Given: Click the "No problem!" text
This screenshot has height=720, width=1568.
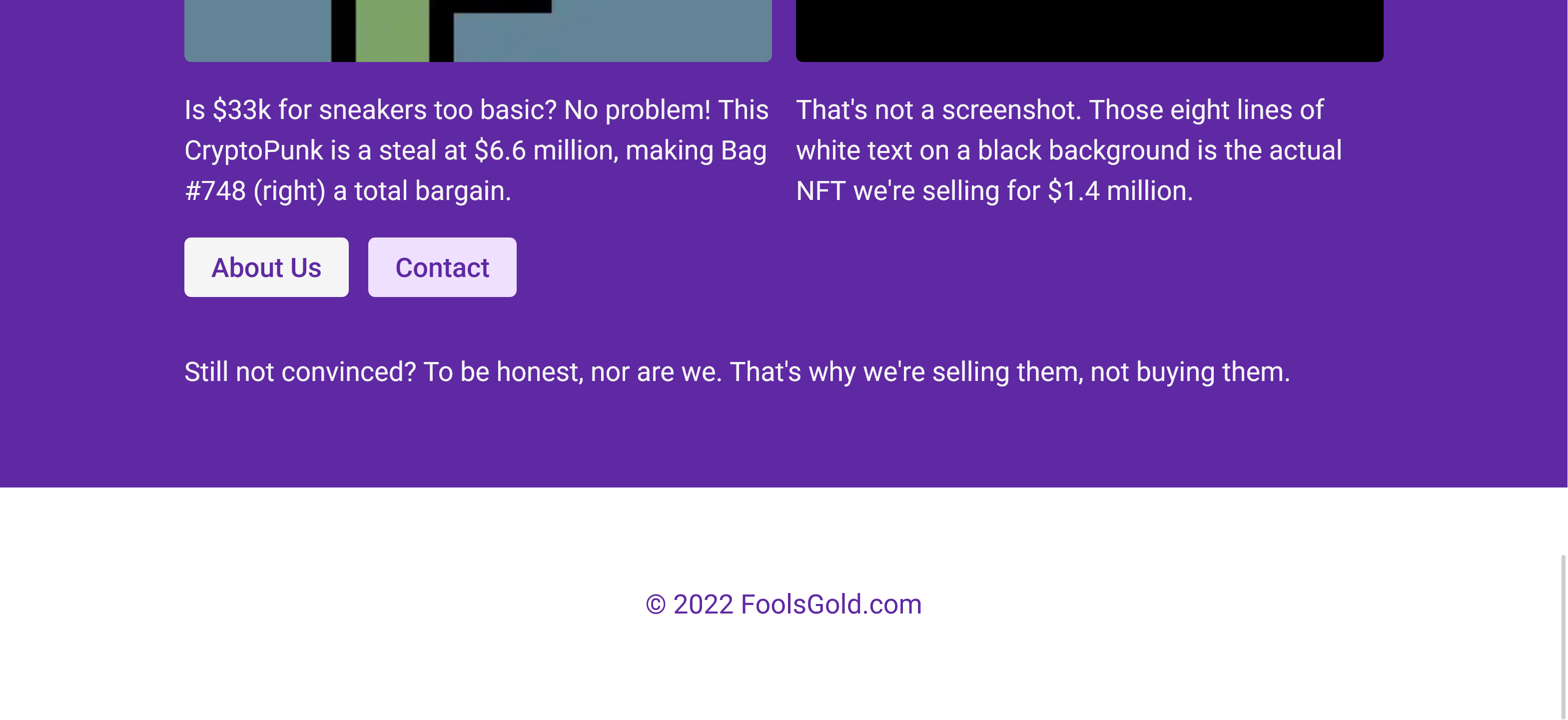Looking at the screenshot, I should pyautogui.click(x=637, y=110).
